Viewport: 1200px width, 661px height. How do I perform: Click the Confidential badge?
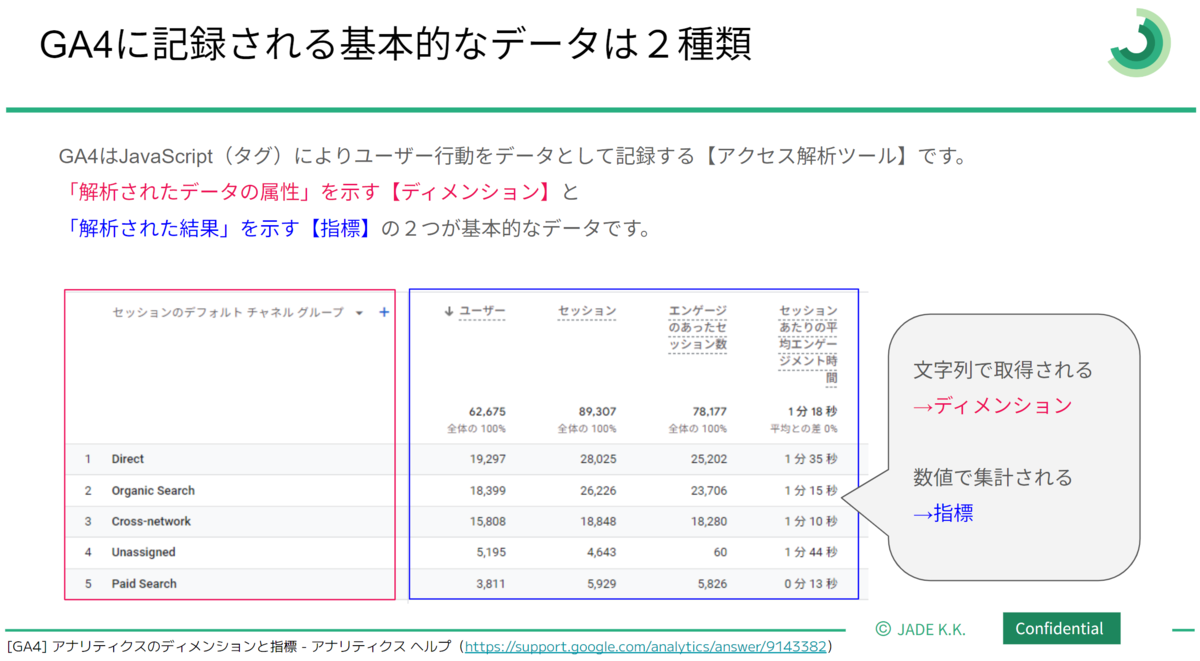coord(1061,629)
